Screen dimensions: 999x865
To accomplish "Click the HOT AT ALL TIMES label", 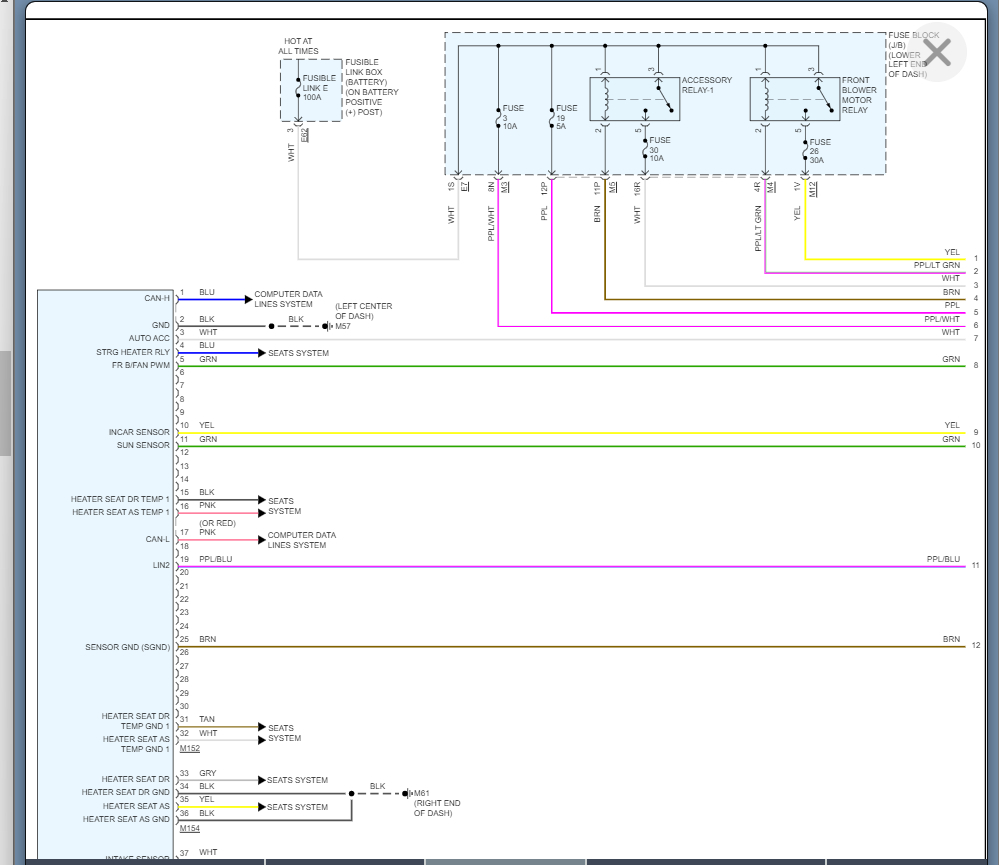I will [300, 45].
